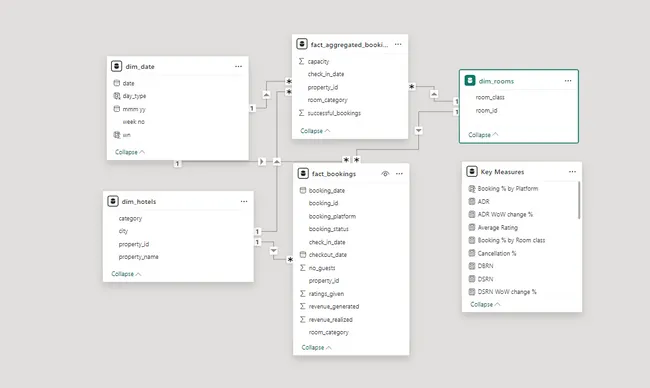The image size is (650, 388).
Task: Collapse the Key Measures table
Action: point(485,304)
